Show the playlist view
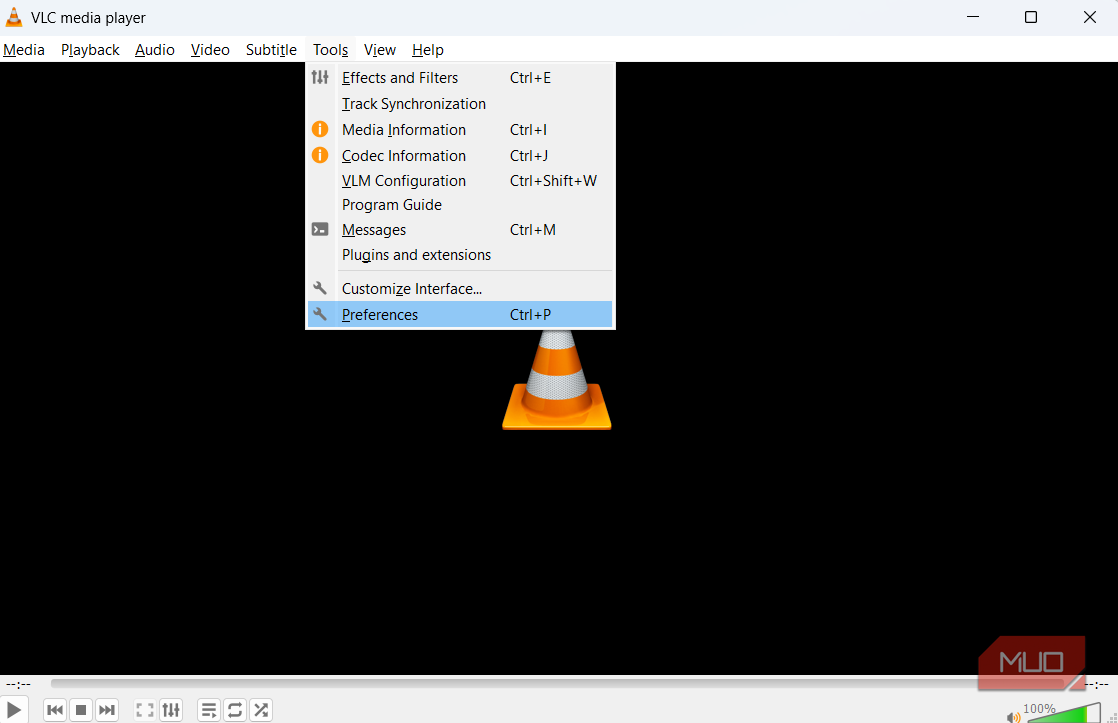This screenshot has width=1118, height=723. [209, 709]
